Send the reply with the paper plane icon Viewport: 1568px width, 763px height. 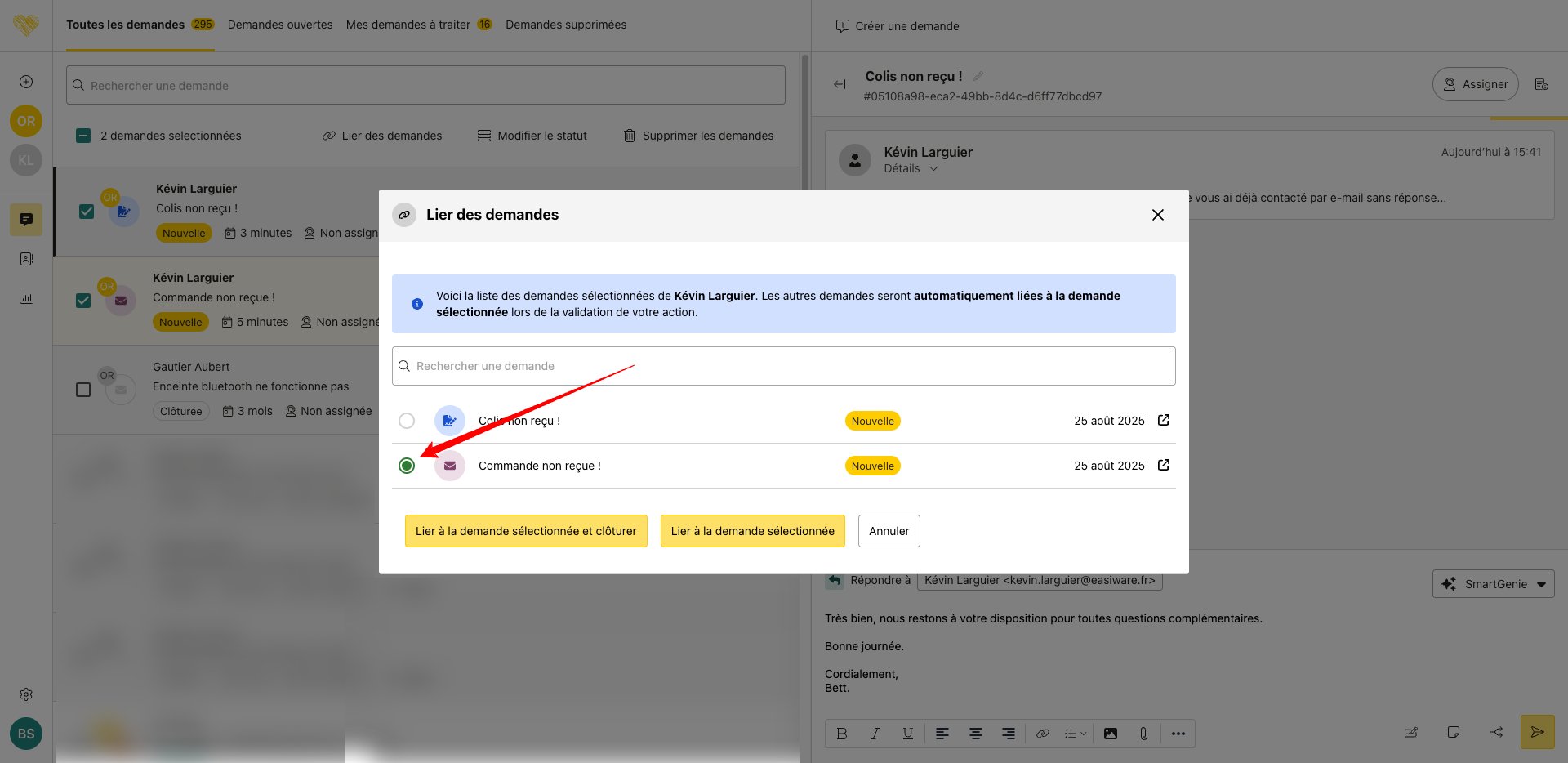tap(1537, 732)
